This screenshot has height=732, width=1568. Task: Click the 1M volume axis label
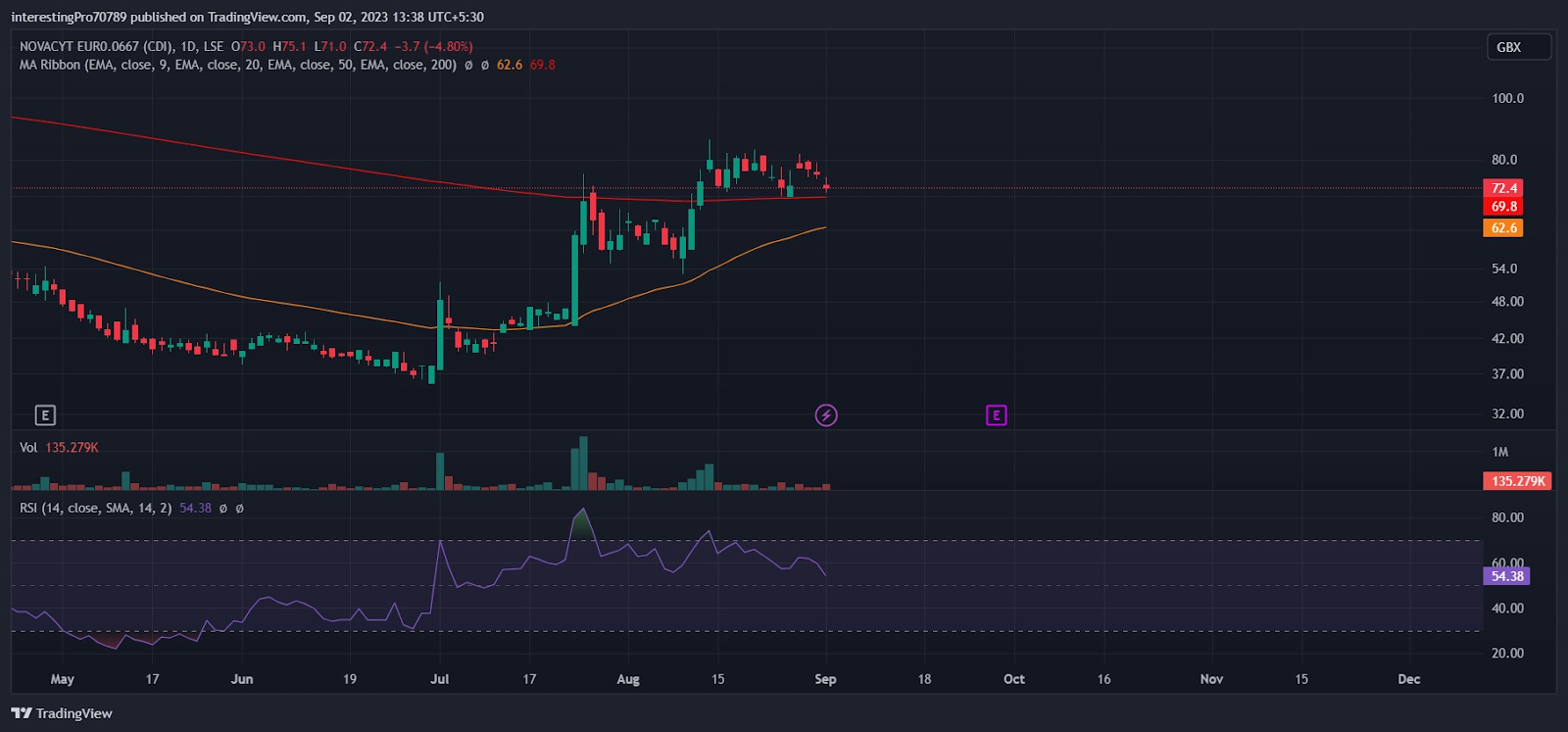tap(1500, 452)
